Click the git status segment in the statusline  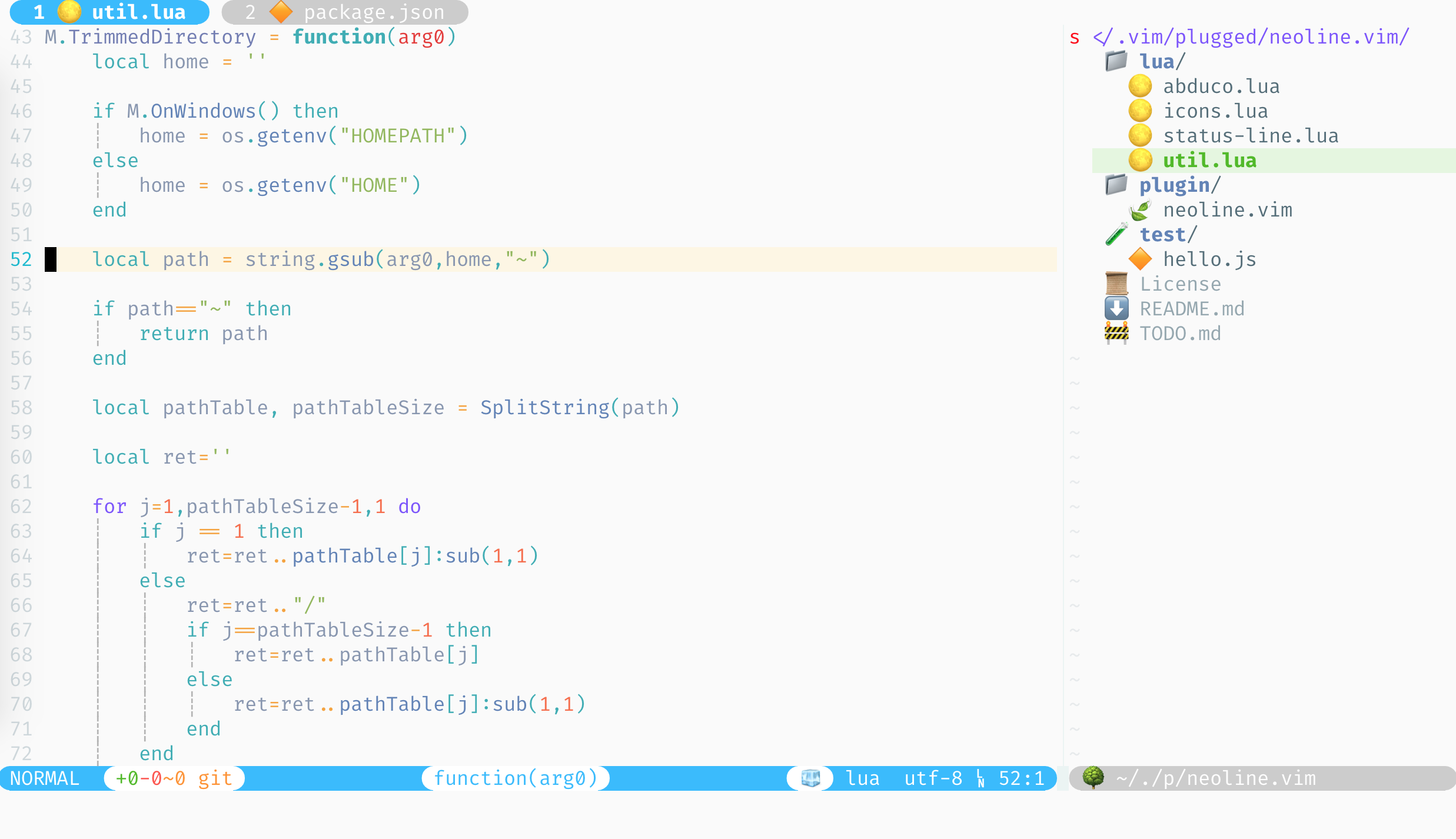click(x=173, y=778)
